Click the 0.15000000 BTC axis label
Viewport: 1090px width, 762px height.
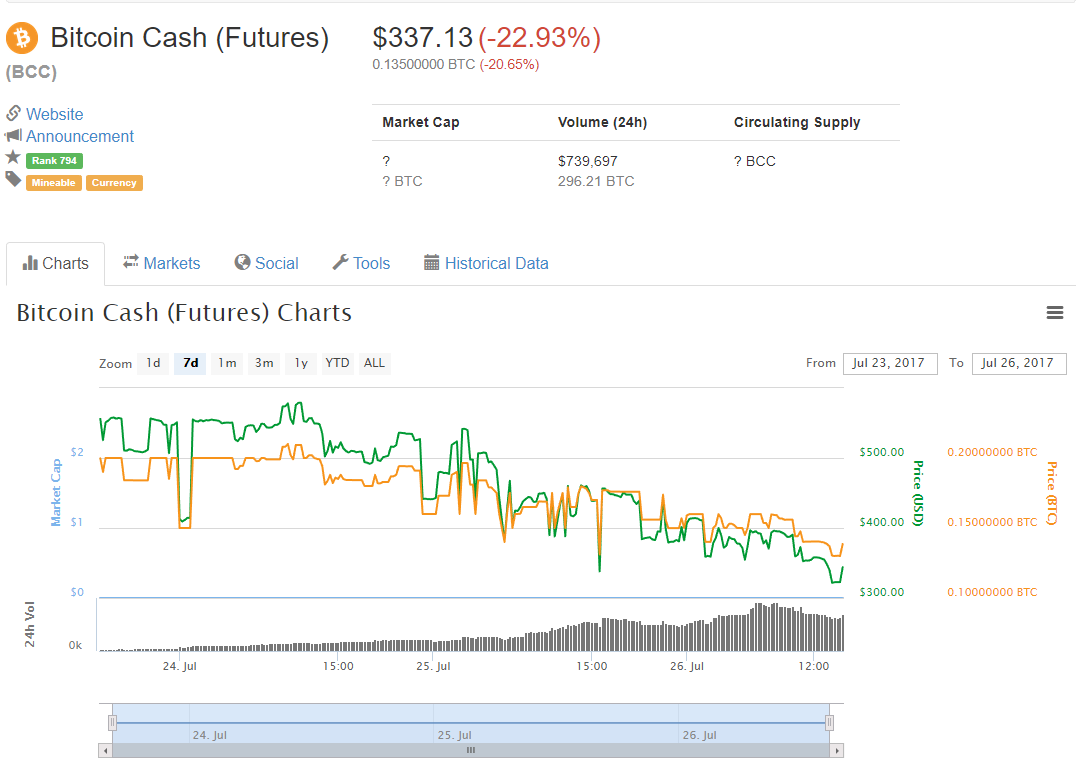pos(992,522)
